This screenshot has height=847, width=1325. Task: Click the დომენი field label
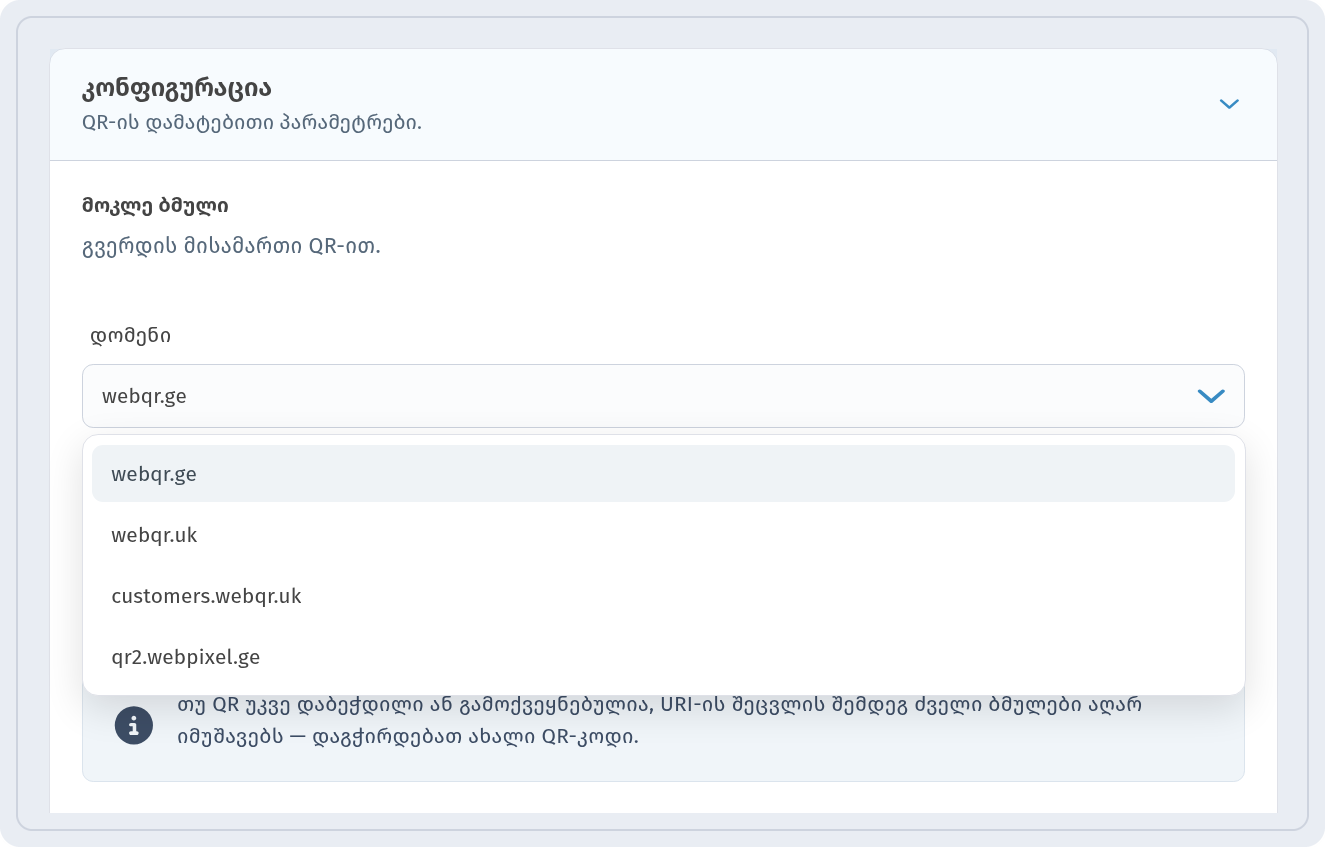131,336
